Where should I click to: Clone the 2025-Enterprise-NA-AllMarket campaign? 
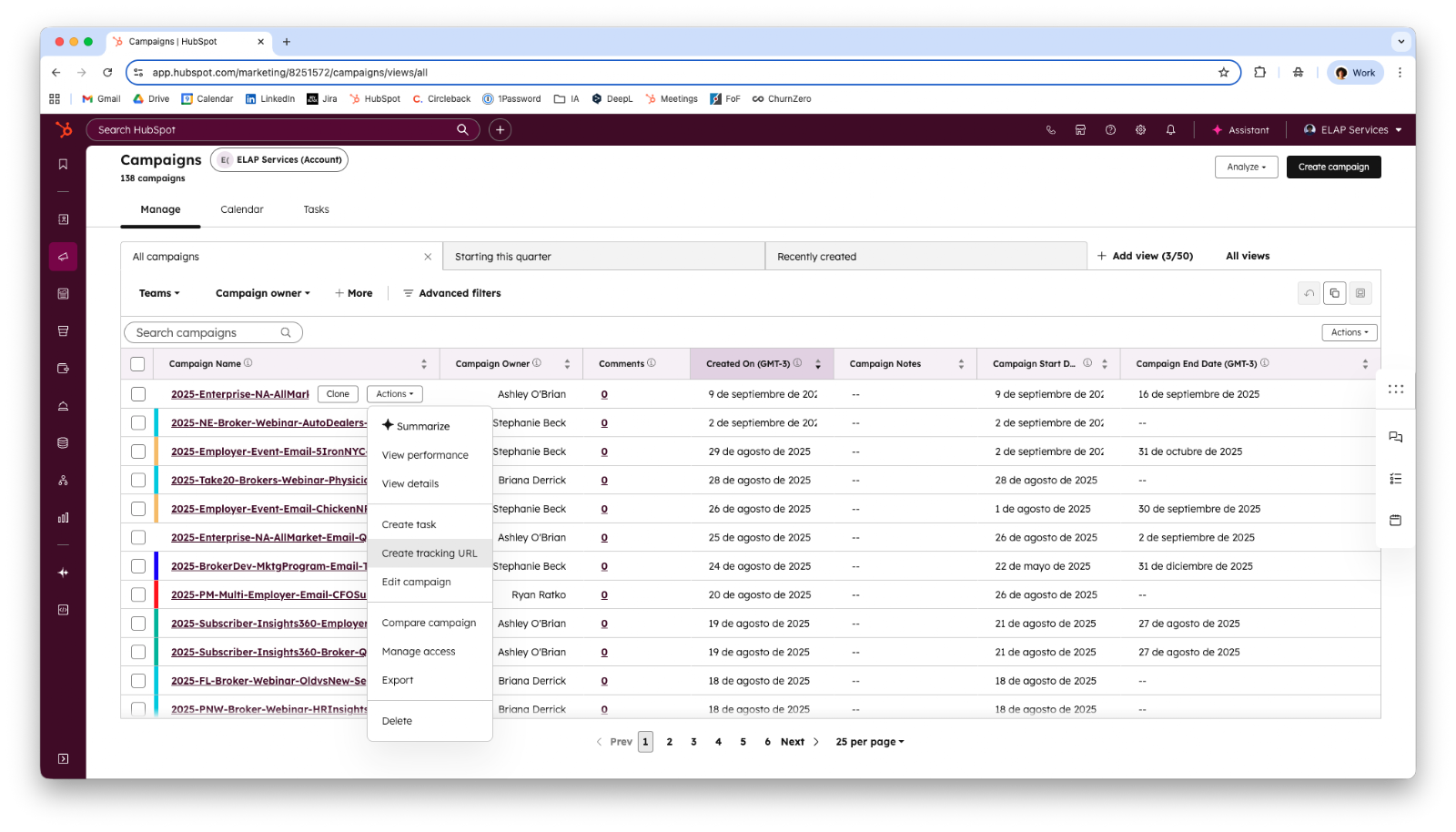339,394
